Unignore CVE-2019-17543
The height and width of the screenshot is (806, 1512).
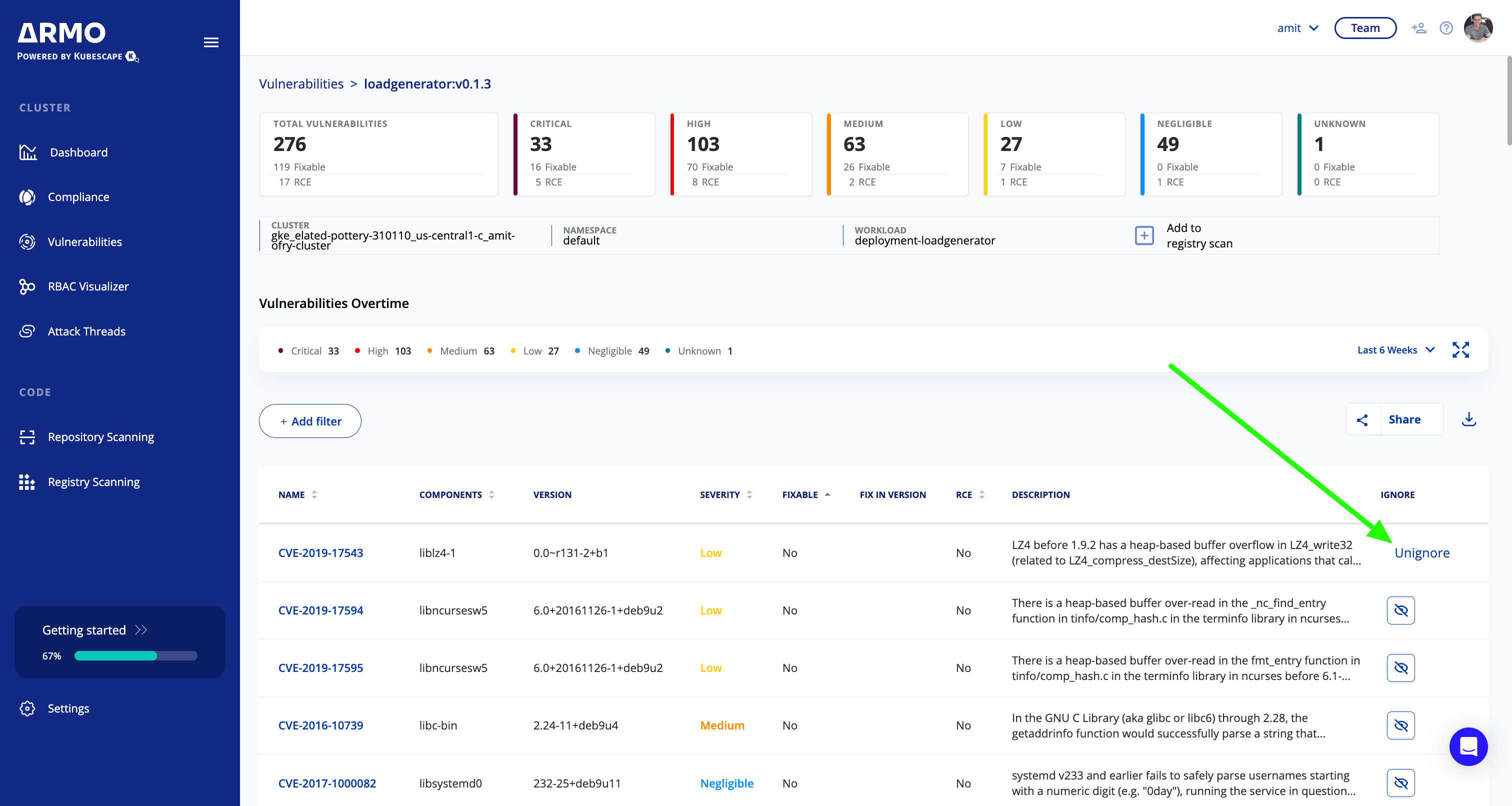pos(1421,553)
